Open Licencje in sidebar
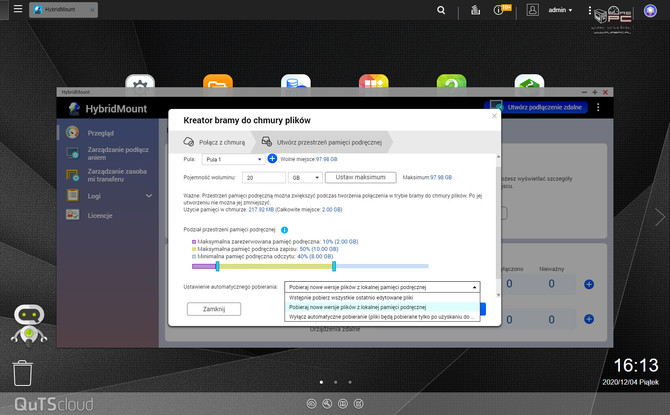 [108, 215]
